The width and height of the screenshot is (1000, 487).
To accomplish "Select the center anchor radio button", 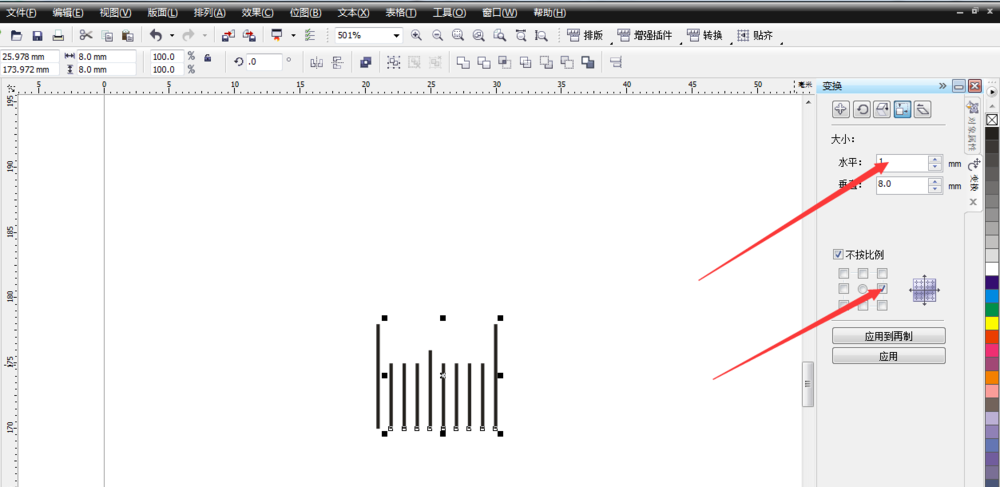I will [863, 289].
